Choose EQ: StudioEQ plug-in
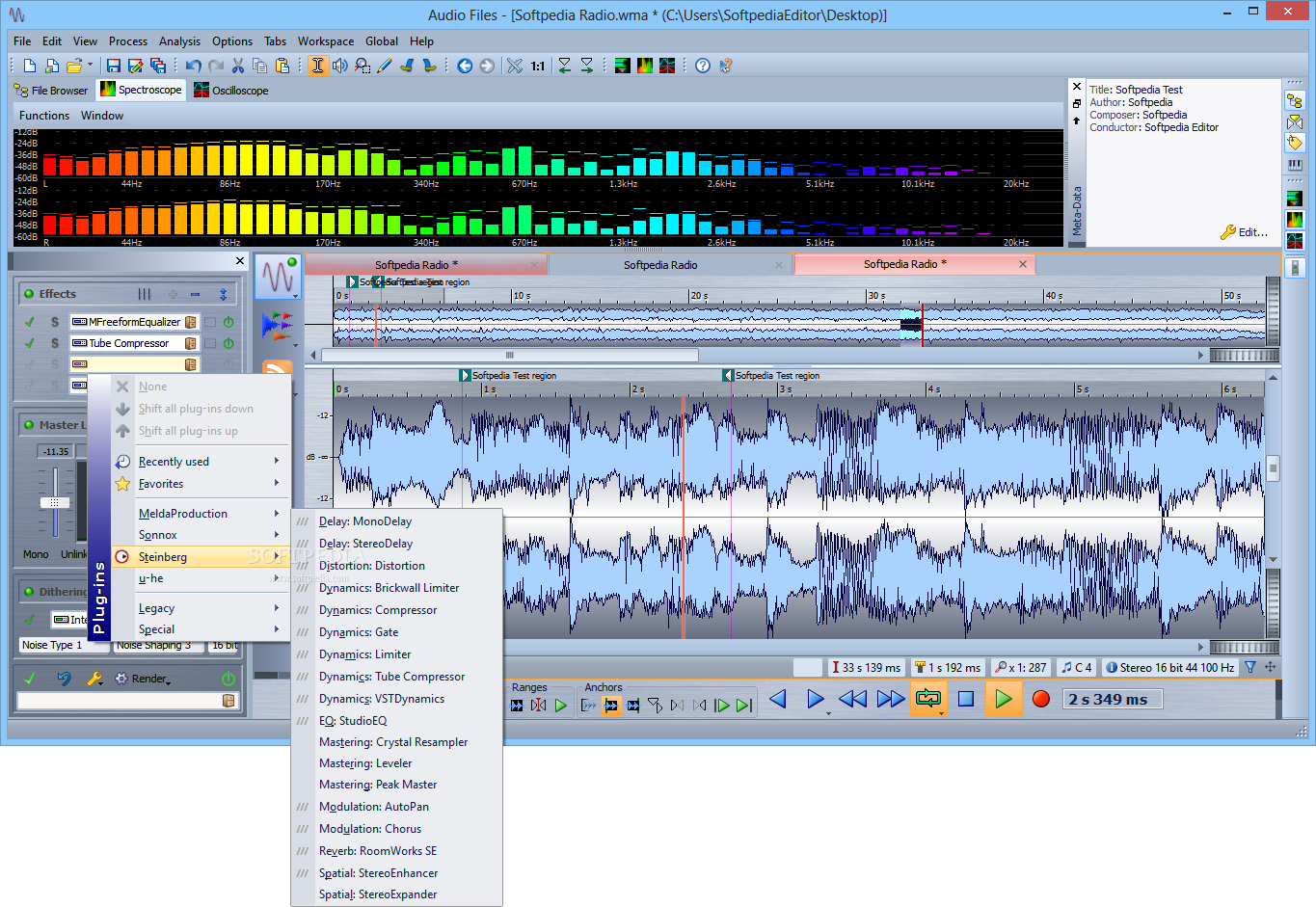 (x=397, y=720)
